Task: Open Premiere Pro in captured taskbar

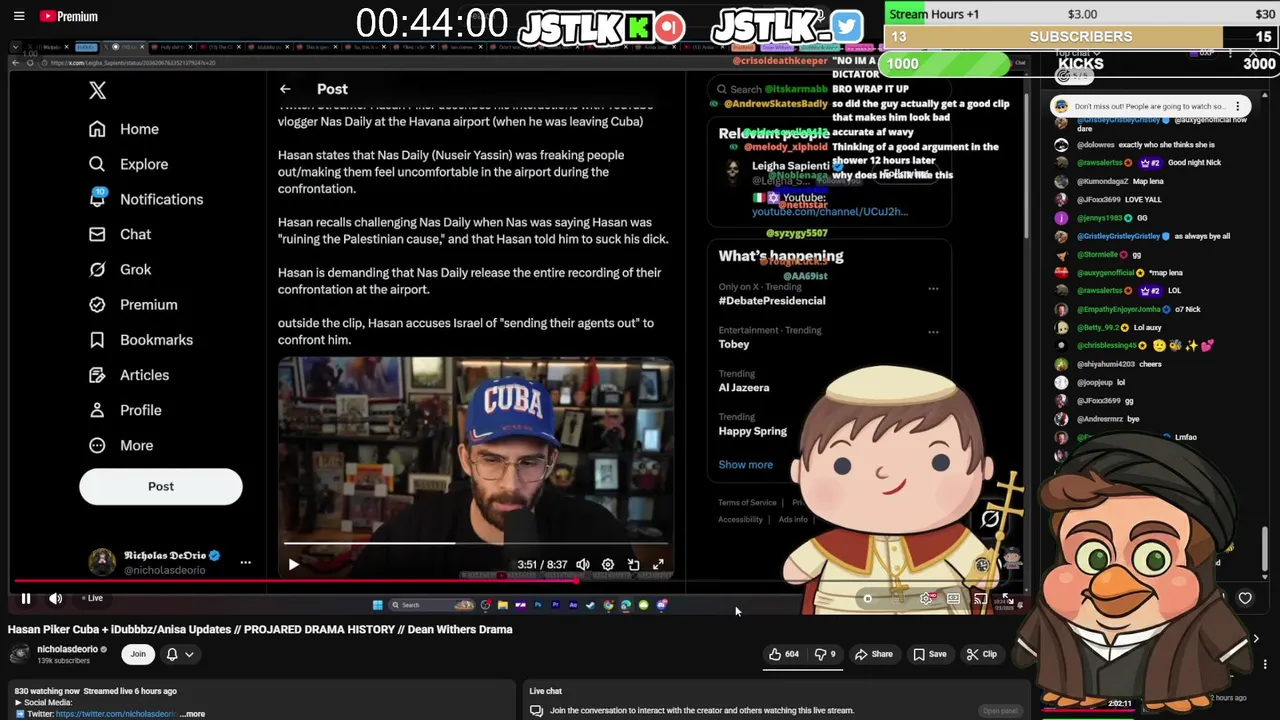Action: [x=555, y=605]
